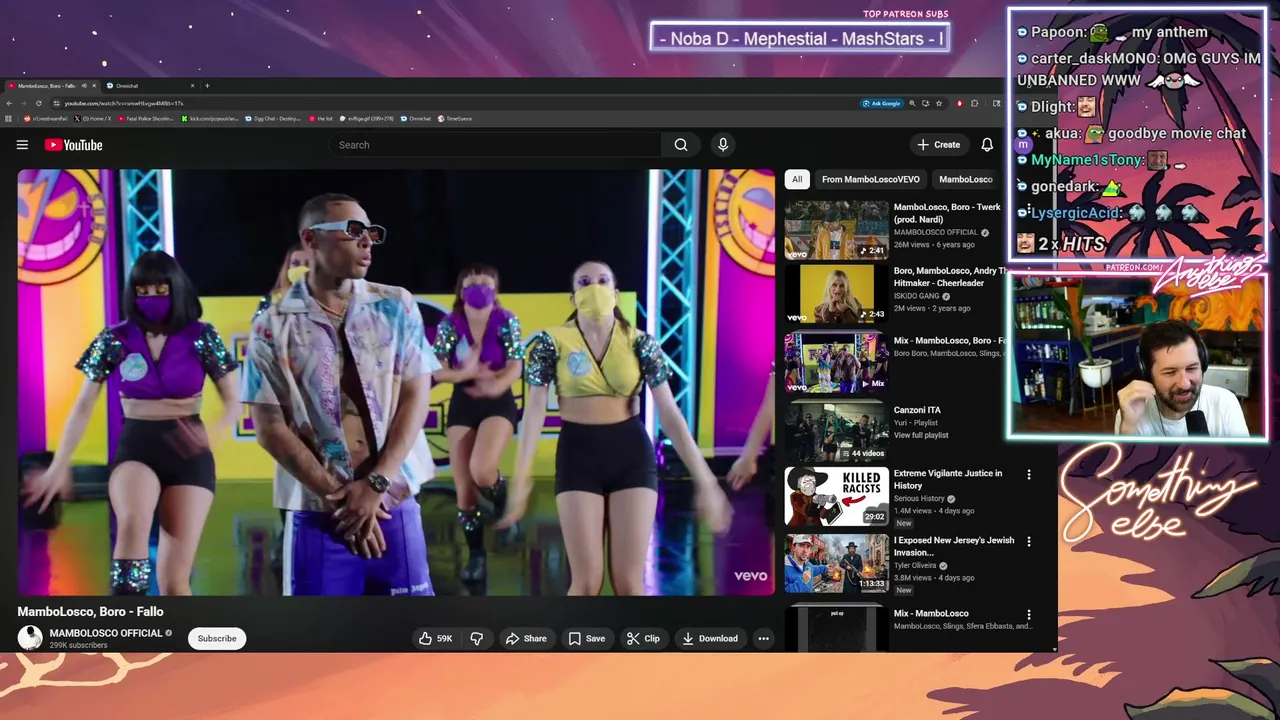Switch to the Omnichat browser tab
1280x720 pixels.
coord(150,86)
